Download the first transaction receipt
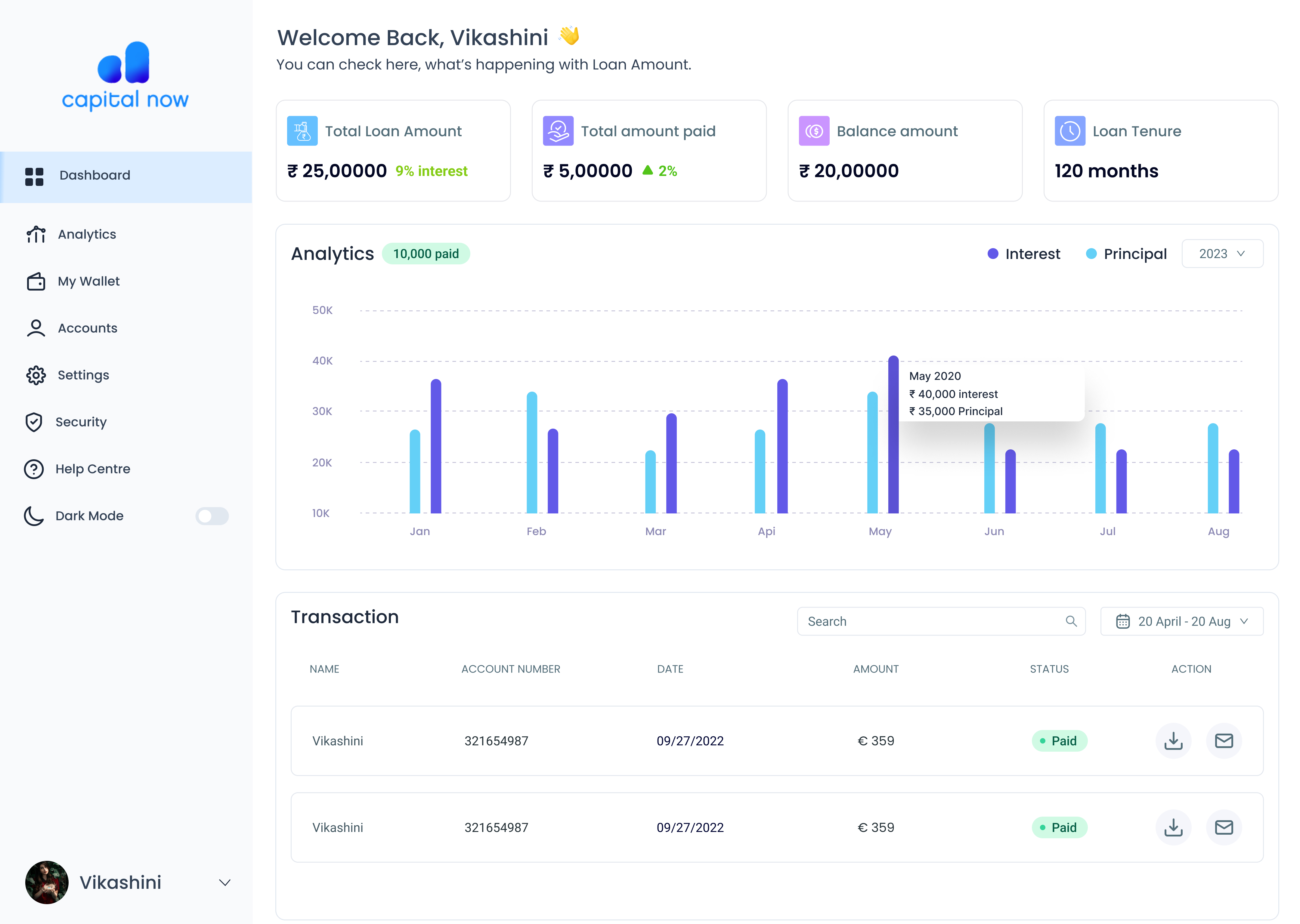 click(x=1173, y=741)
